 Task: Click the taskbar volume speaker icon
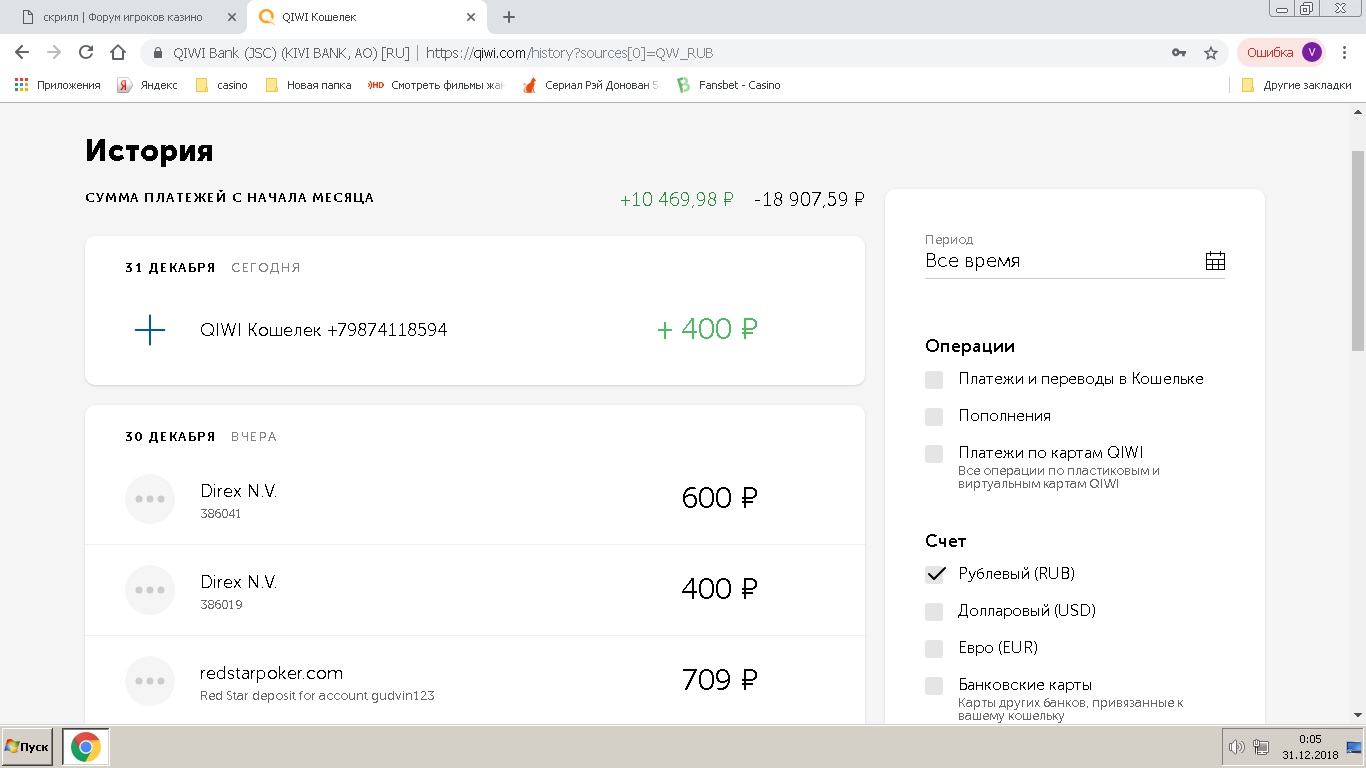pyautogui.click(x=1236, y=747)
